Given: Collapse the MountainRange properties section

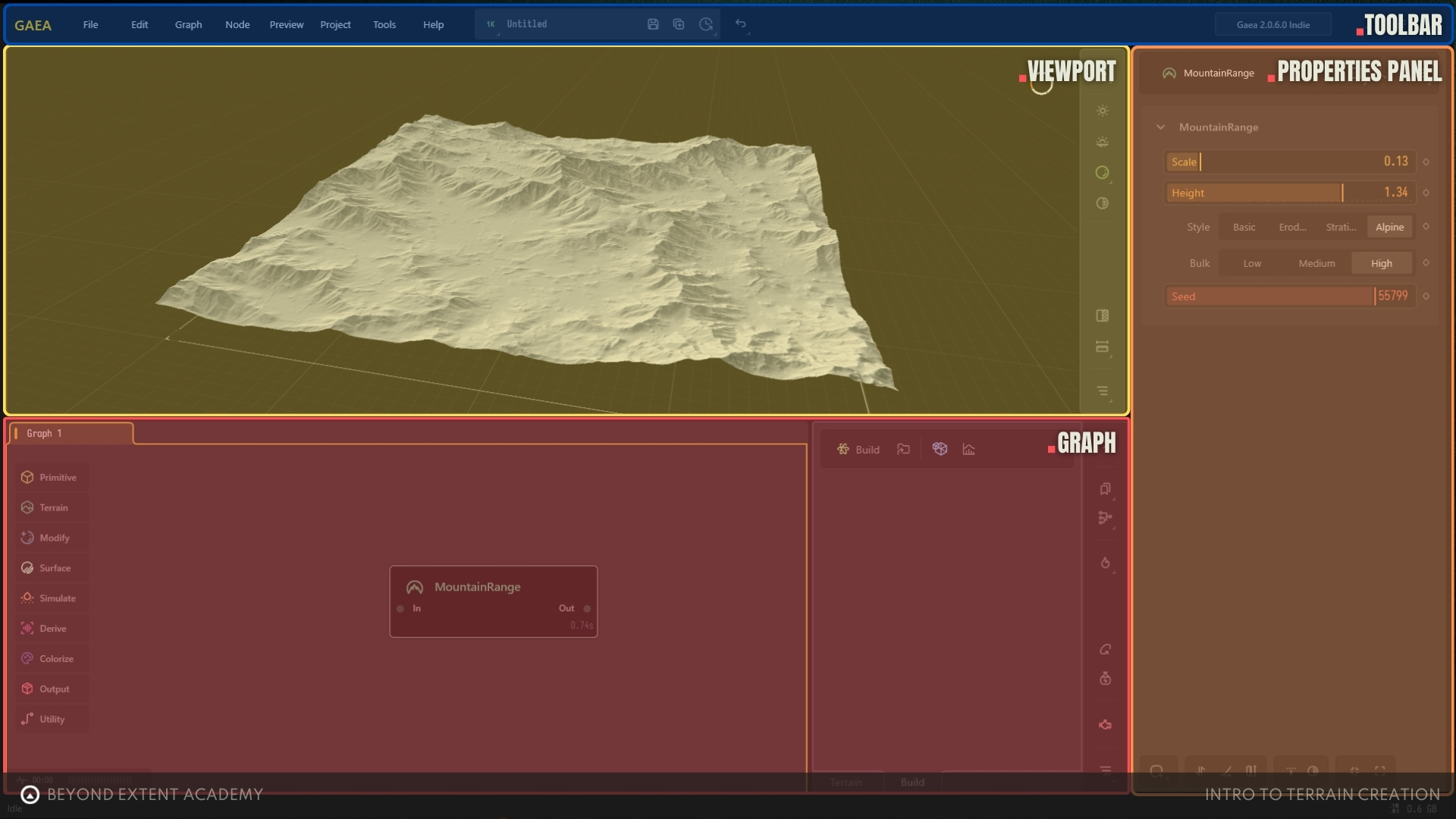Looking at the screenshot, I should 1161,127.
